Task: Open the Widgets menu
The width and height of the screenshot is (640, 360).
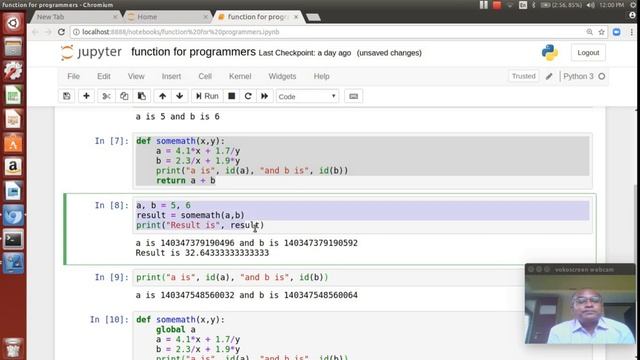Action: (282, 76)
